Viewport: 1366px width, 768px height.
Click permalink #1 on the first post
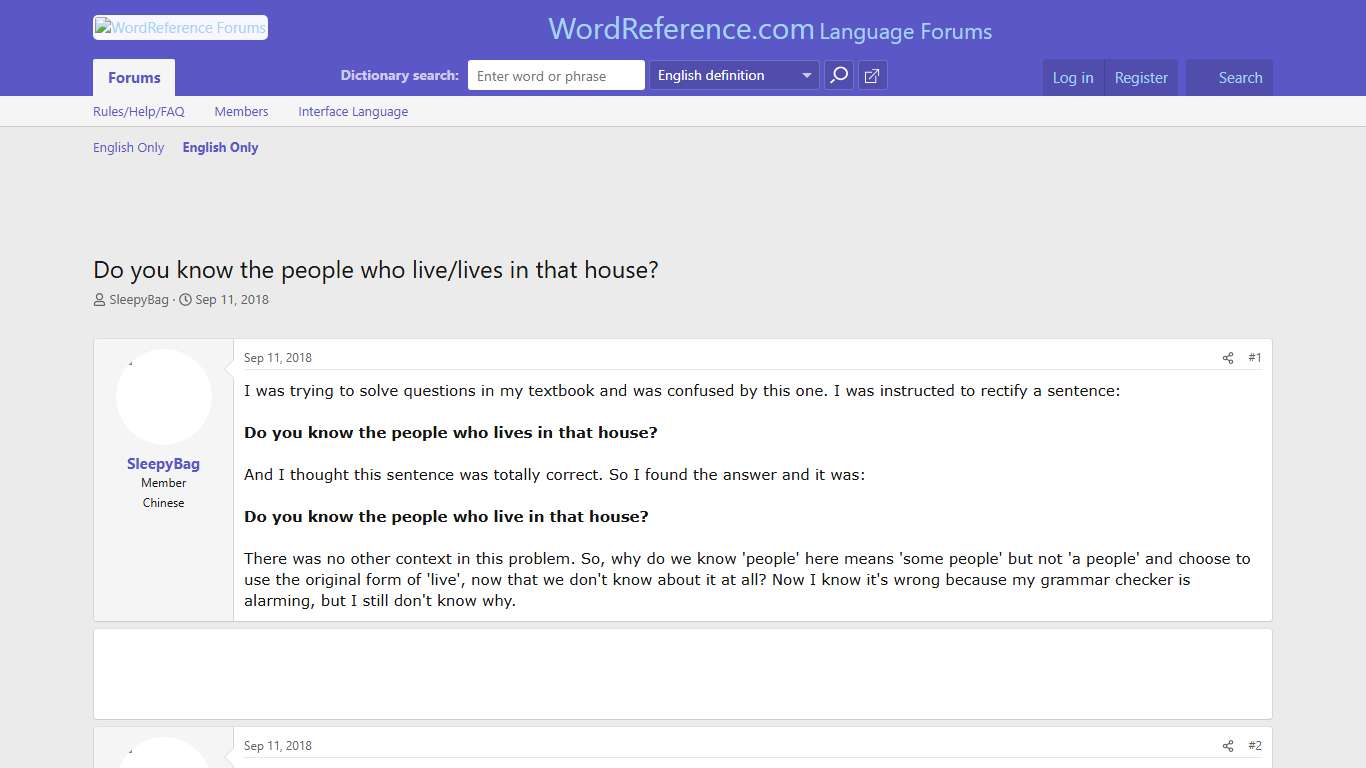pyautogui.click(x=1255, y=357)
